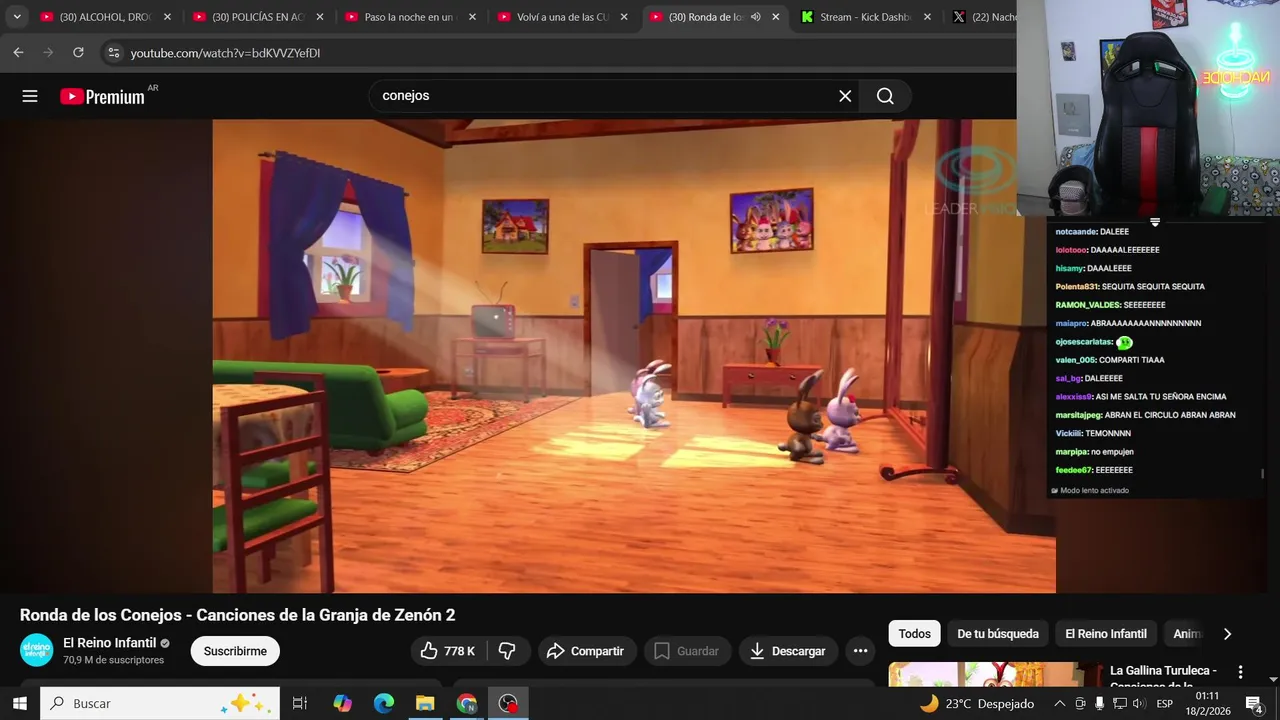Reload the page
1280x720 pixels.
(x=78, y=52)
